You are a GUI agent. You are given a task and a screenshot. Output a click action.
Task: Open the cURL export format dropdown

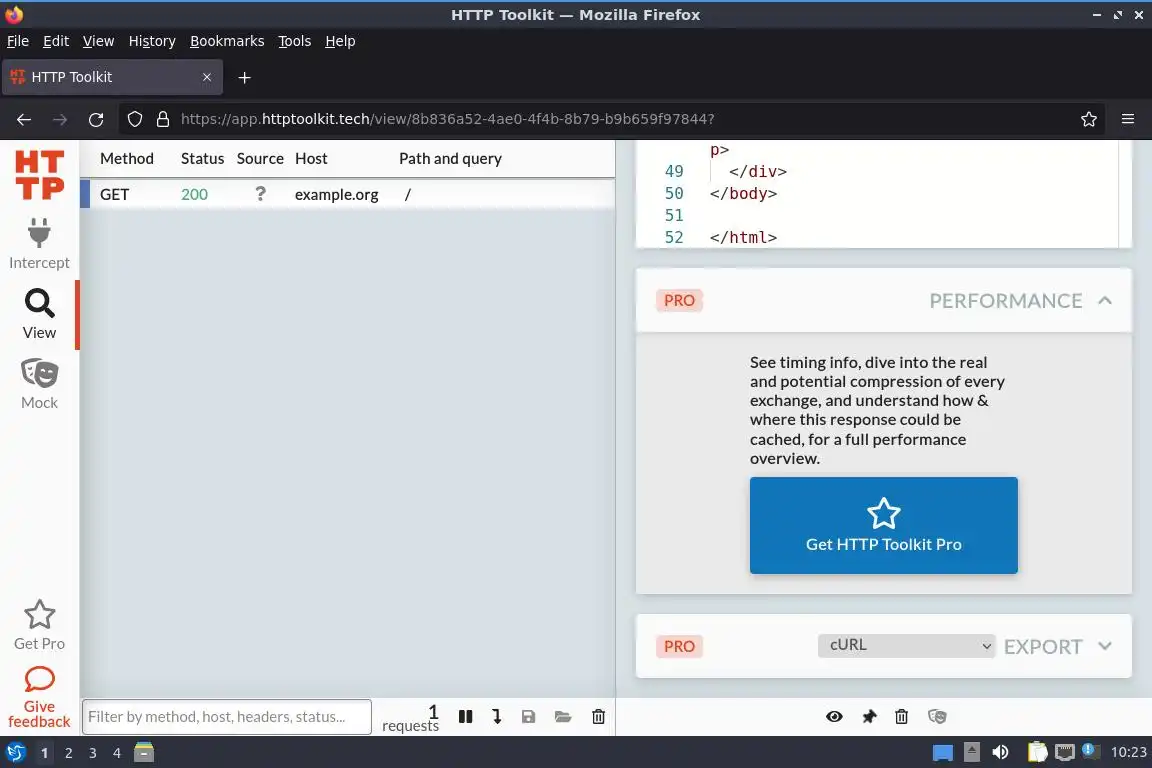[x=906, y=645]
